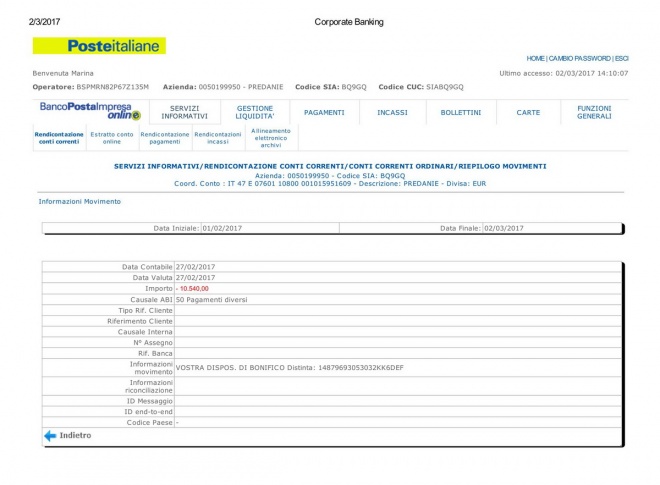The width and height of the screenshot is (660, 485).
Task: Click the Indietro back link
Action: pos(75,436)
